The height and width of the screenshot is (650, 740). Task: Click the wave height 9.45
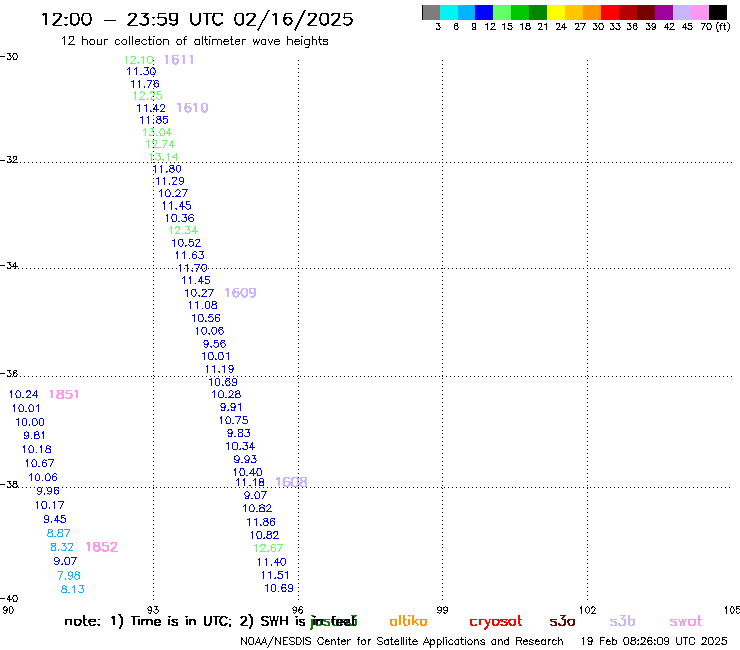tap(55, 519)
